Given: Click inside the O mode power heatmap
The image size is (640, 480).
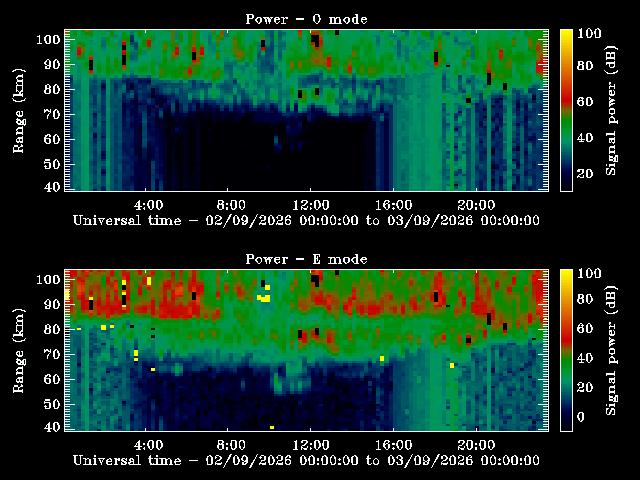Looking at the screenshot, I should [307, 110].
